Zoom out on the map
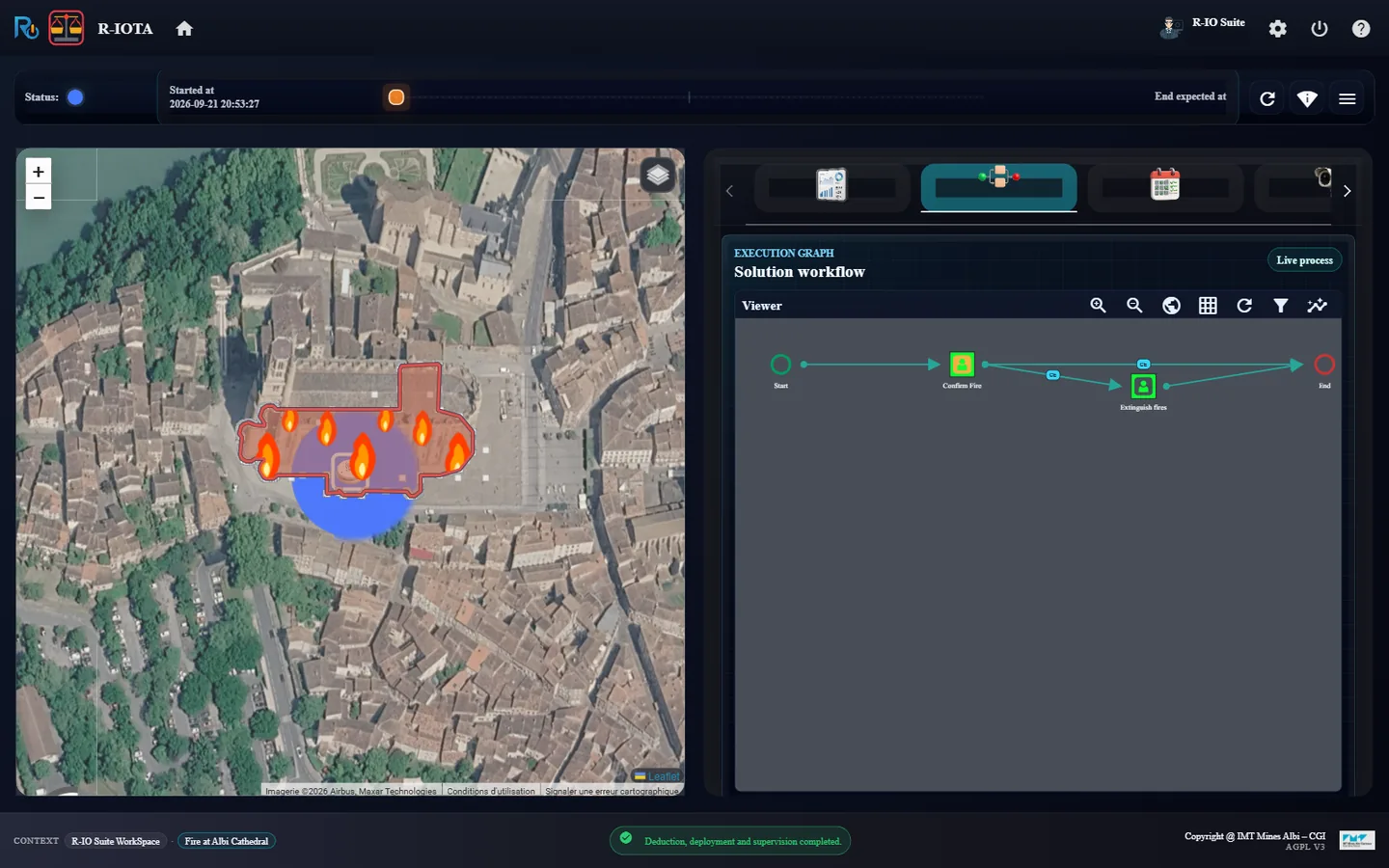 point(39,198)
